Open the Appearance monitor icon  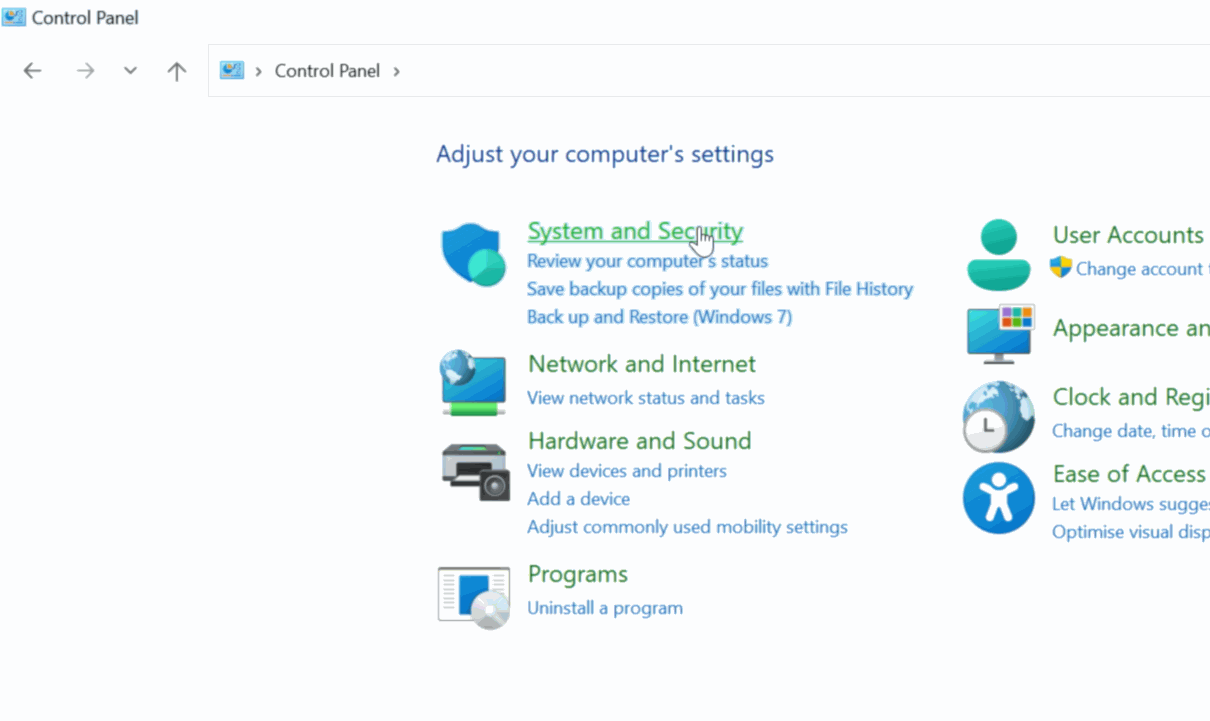[x=999, y=333]
